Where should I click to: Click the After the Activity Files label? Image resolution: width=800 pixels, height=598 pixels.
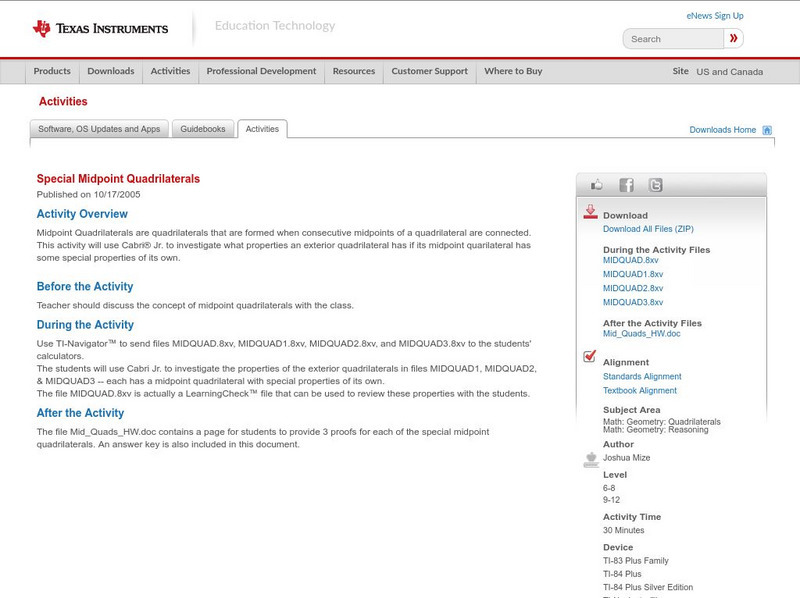click(x=652, y=323)
